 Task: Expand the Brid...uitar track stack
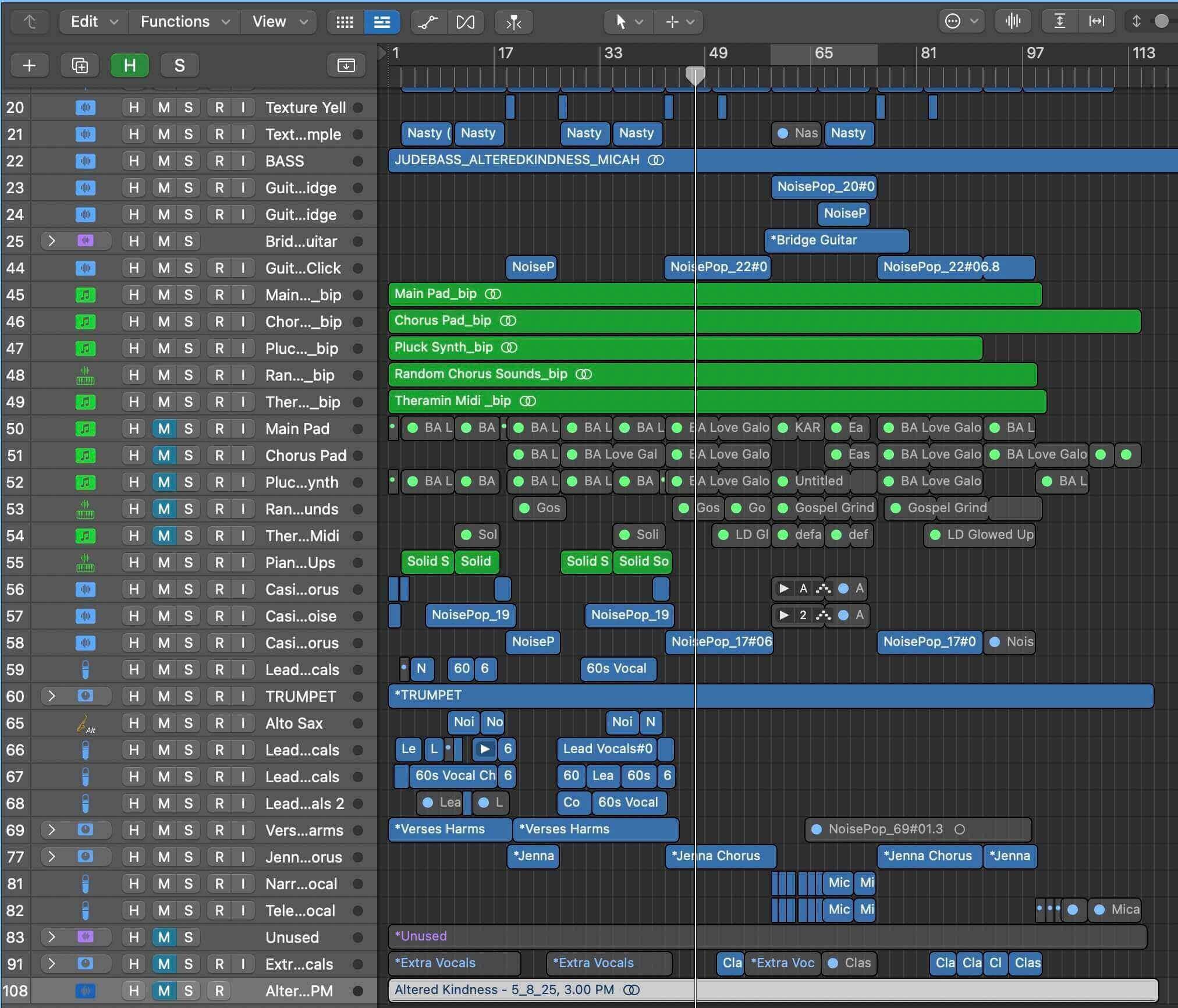[x=51, y=241]
